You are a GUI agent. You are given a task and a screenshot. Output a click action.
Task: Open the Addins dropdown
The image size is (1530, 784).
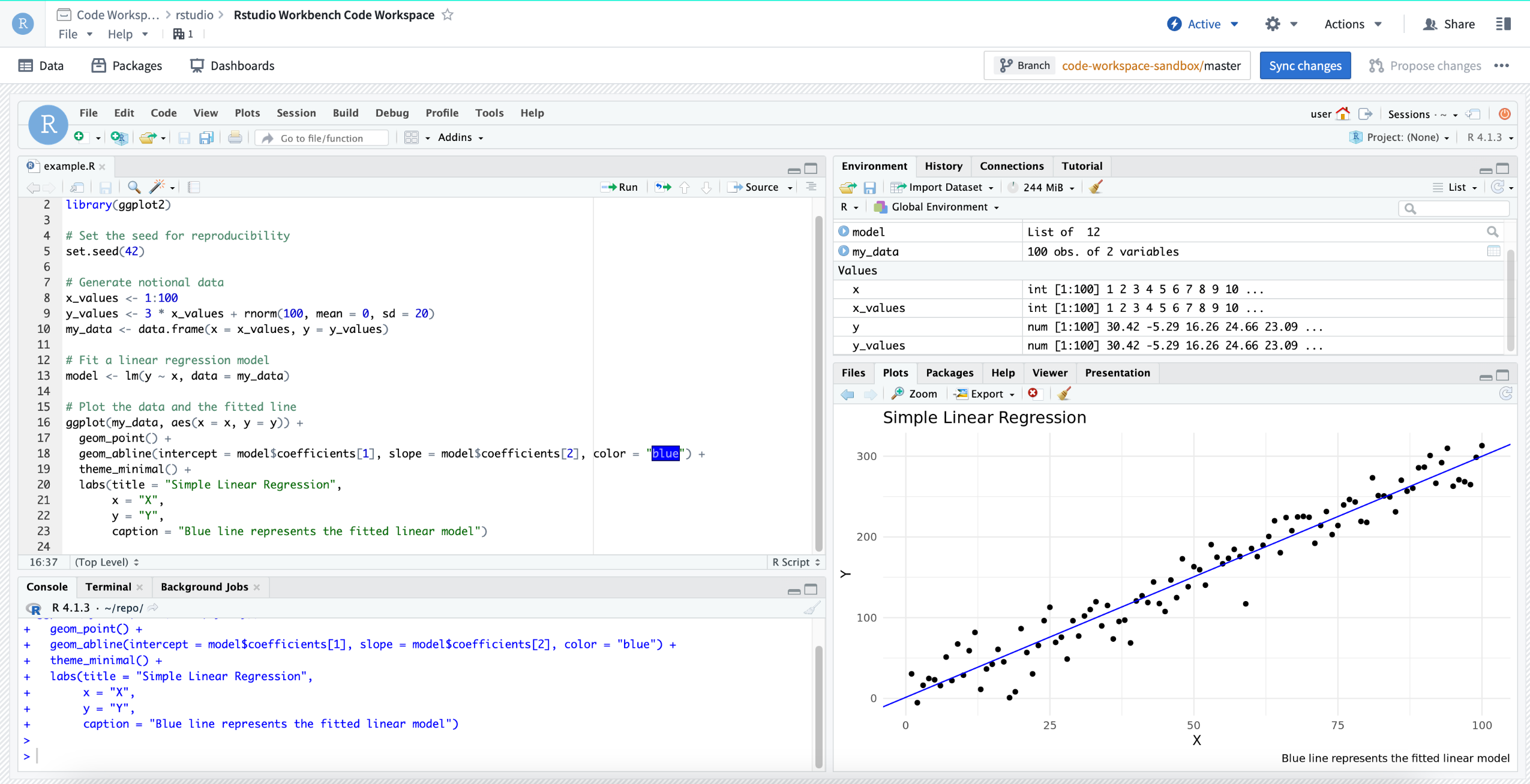(x=460, y=137)
